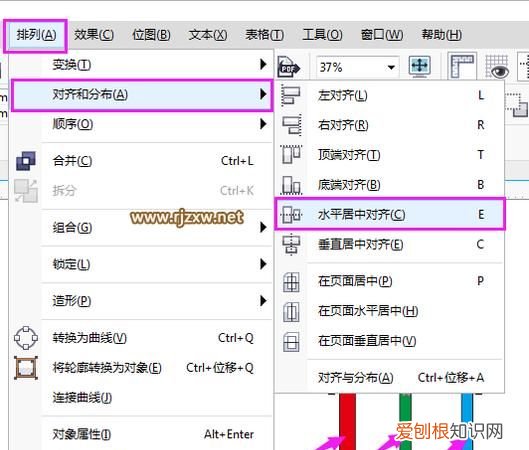Viewport: 529px width, 450px height.
Task: Open the 帮助(H) menu
Action: 441,35
